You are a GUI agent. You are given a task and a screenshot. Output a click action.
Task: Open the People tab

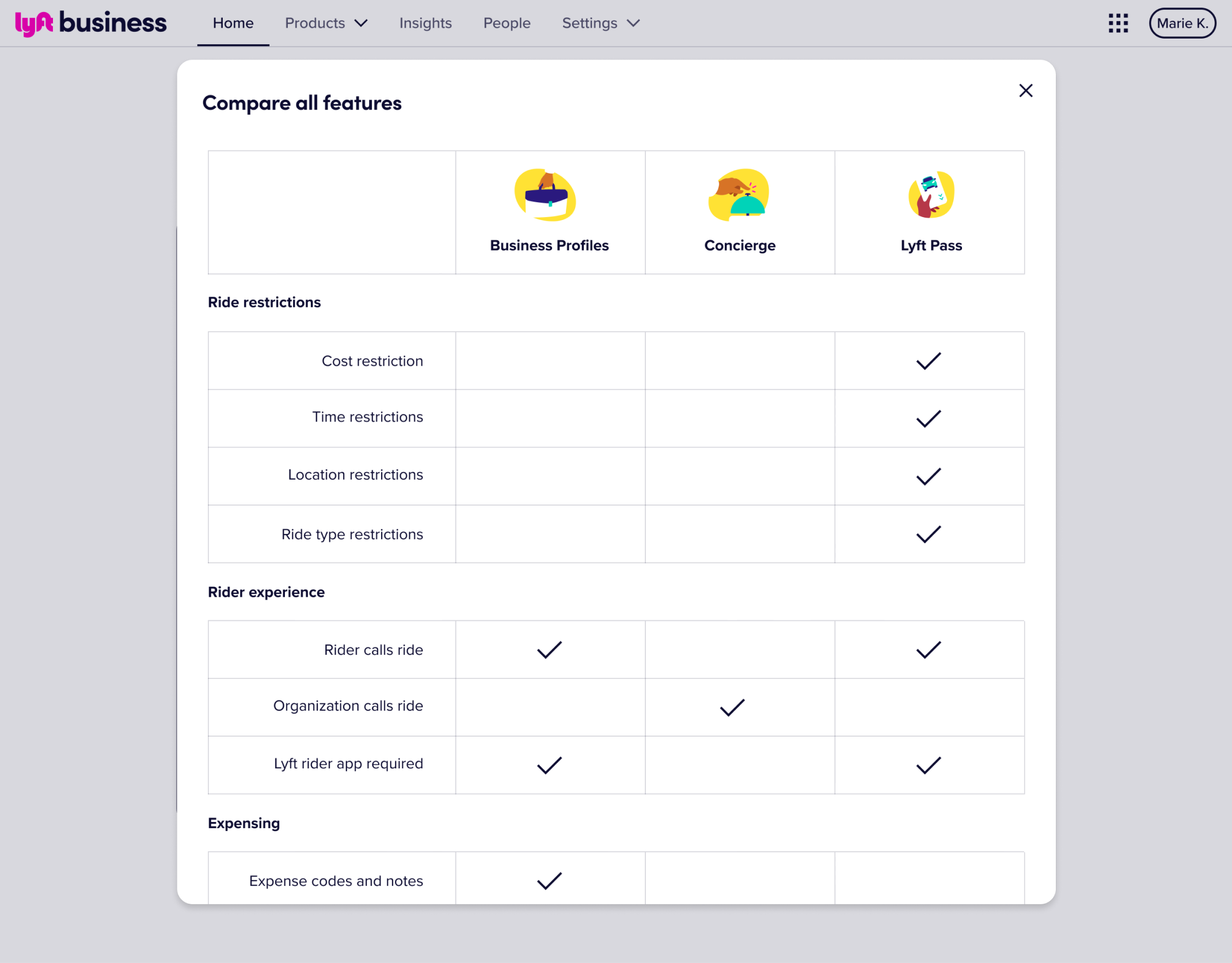click(507, 24)
